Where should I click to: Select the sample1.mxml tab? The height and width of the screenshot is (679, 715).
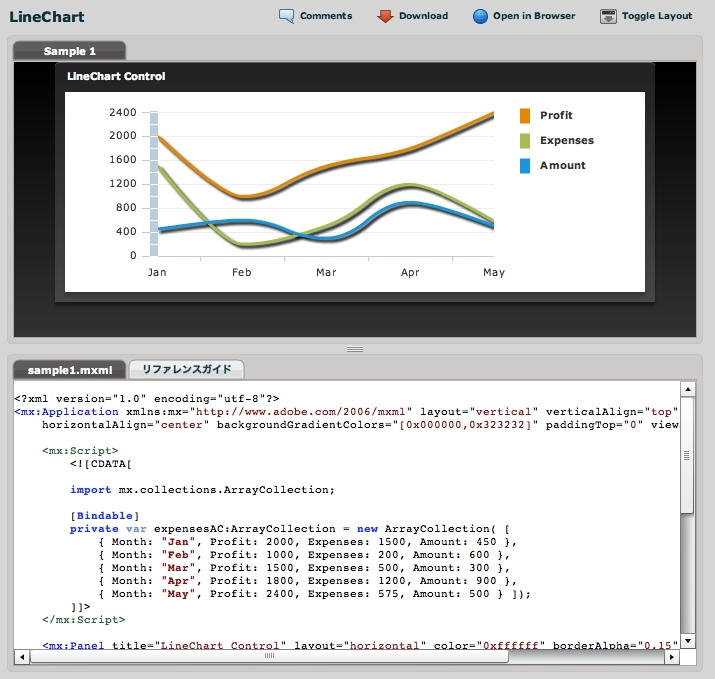[x=69, y=370]
